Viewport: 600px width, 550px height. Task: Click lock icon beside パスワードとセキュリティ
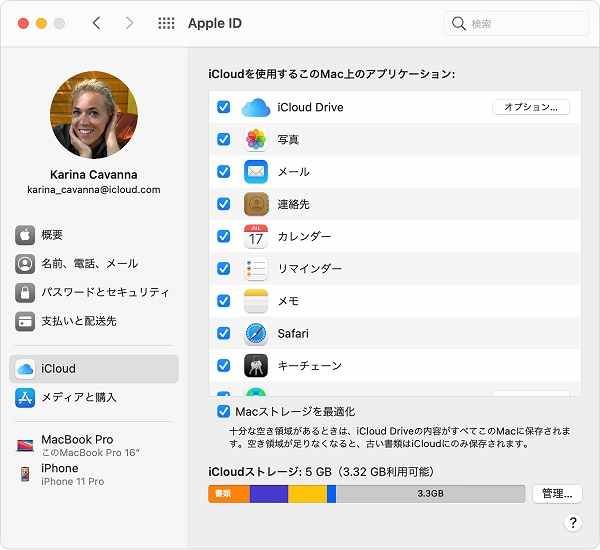click(x=25, y=293)
